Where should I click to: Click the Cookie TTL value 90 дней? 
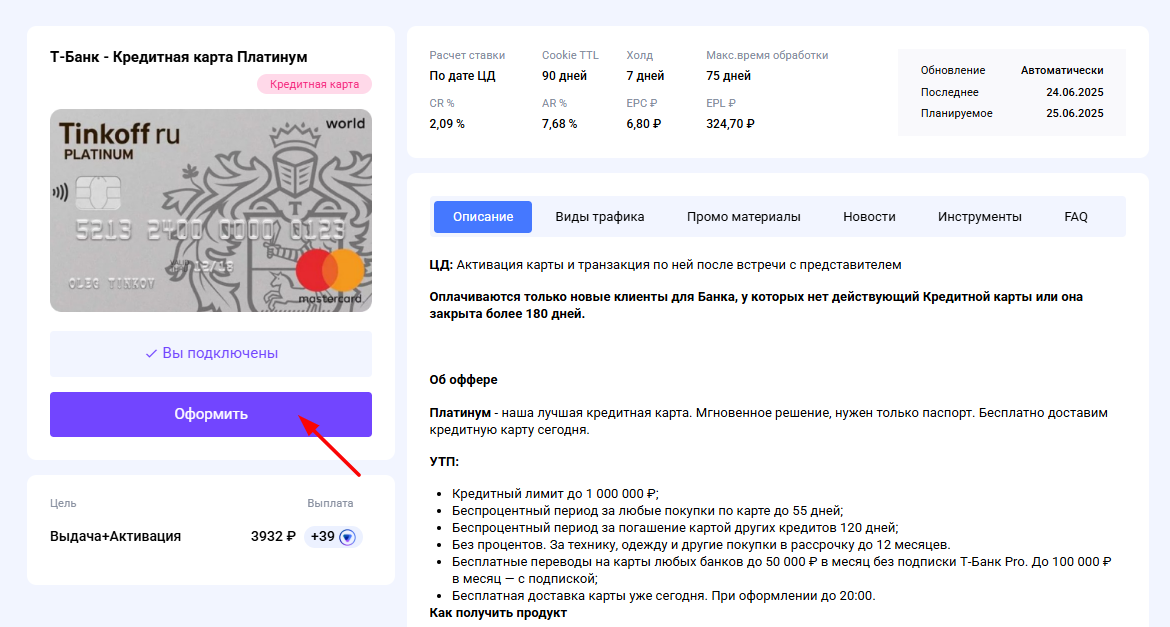(x=564, y=75)
